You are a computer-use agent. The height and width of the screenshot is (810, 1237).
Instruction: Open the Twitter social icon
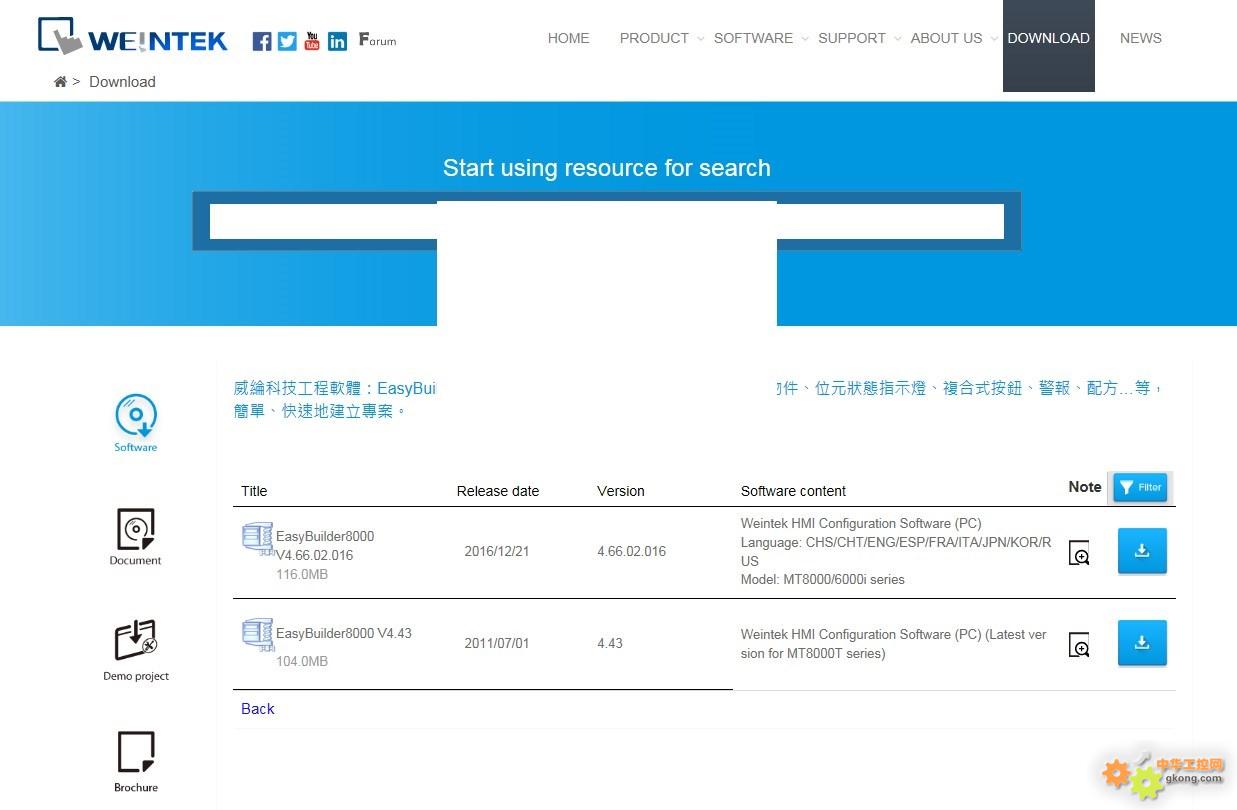[287, 41]
